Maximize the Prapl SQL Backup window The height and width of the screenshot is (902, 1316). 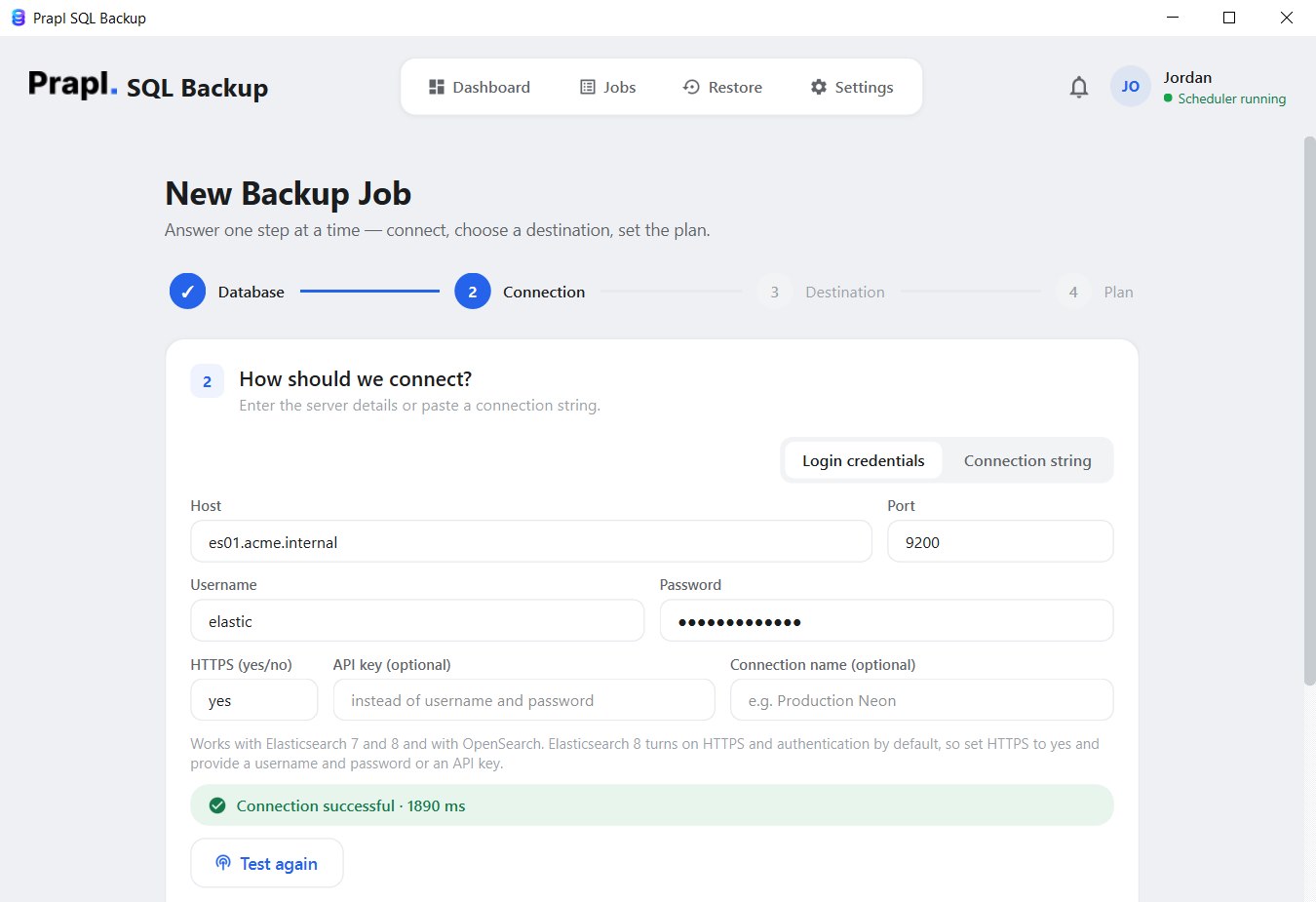click(x=1229, y=18)
